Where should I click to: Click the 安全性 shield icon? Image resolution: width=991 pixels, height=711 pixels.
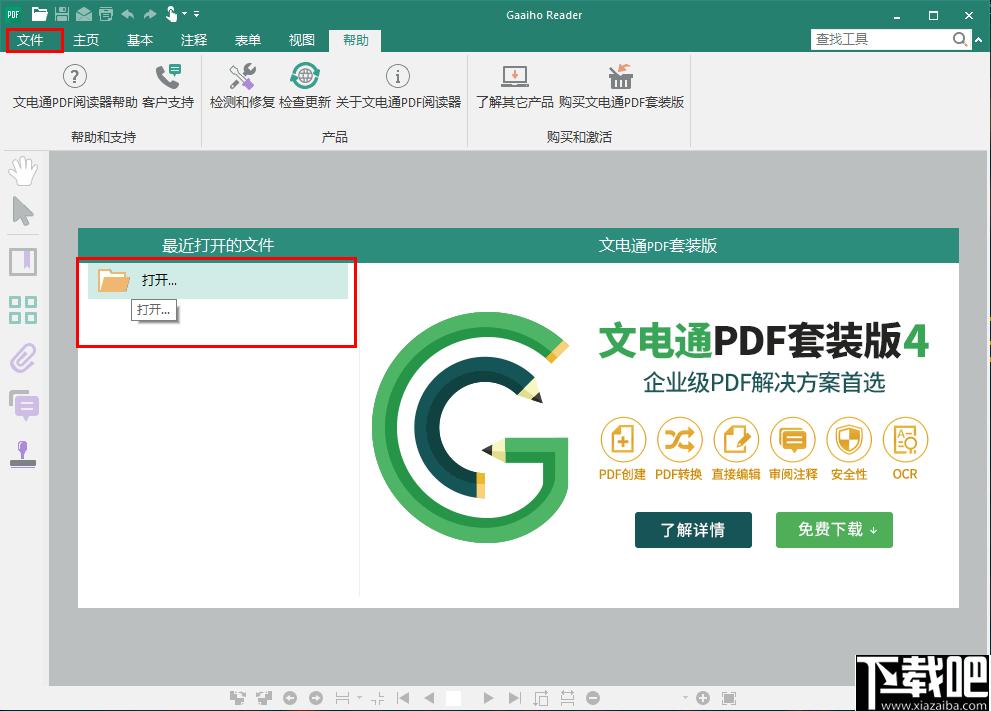pyautogui.click(x=849, y=440)
